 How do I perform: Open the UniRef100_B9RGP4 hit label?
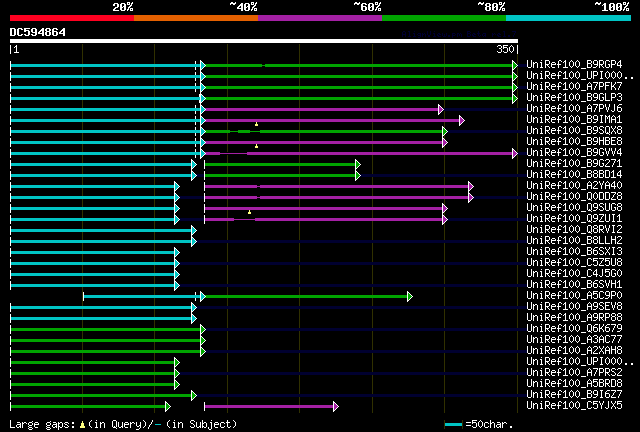tap(574, 64)
